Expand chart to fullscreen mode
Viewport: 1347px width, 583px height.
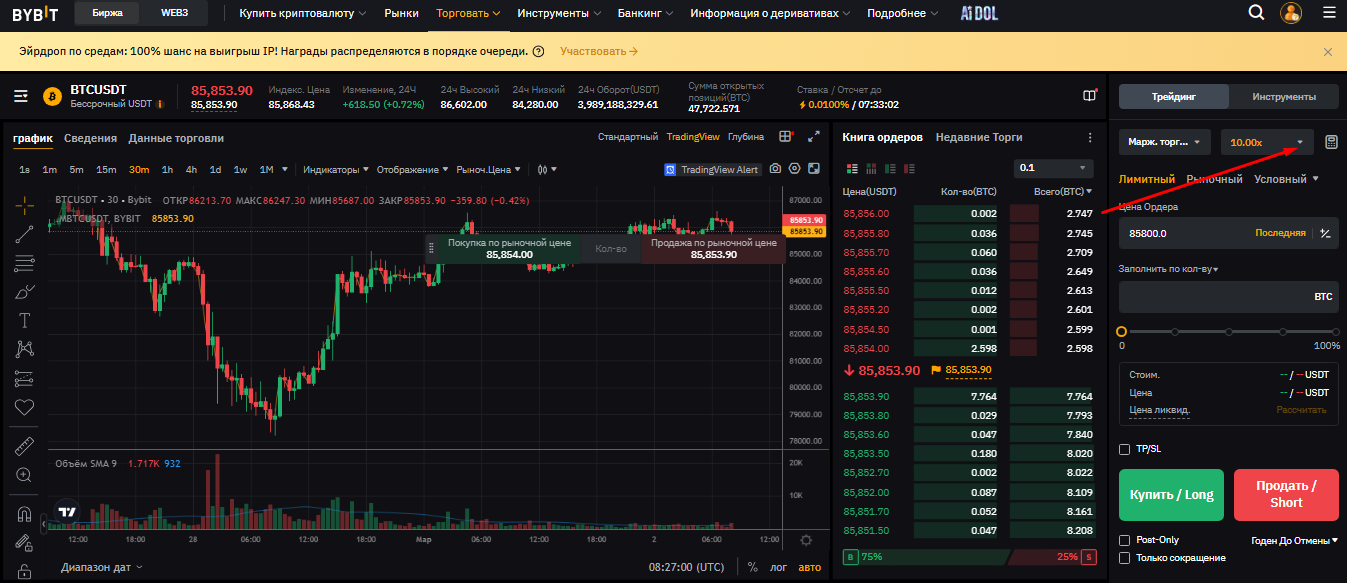[813, 137]
